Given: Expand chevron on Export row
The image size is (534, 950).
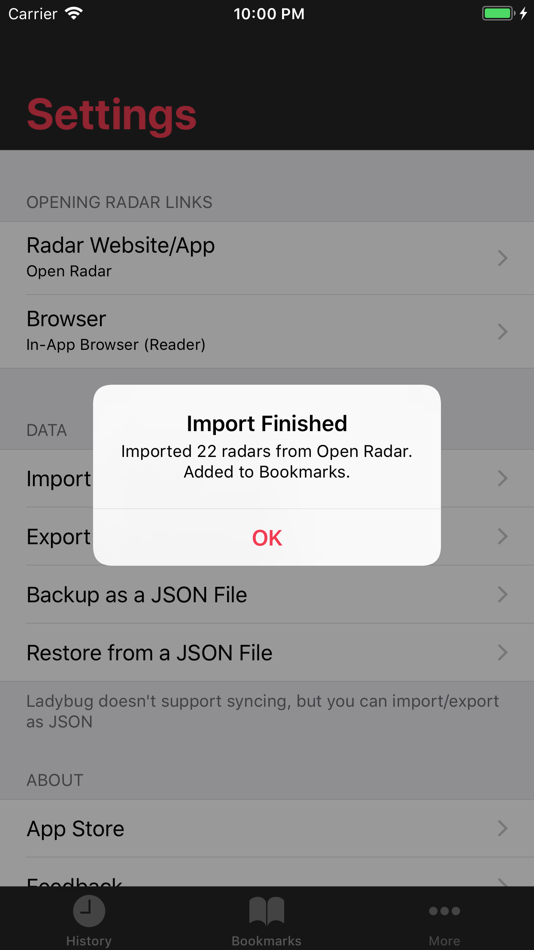Looking at the screenshot, I should click(x=502, y=536).
